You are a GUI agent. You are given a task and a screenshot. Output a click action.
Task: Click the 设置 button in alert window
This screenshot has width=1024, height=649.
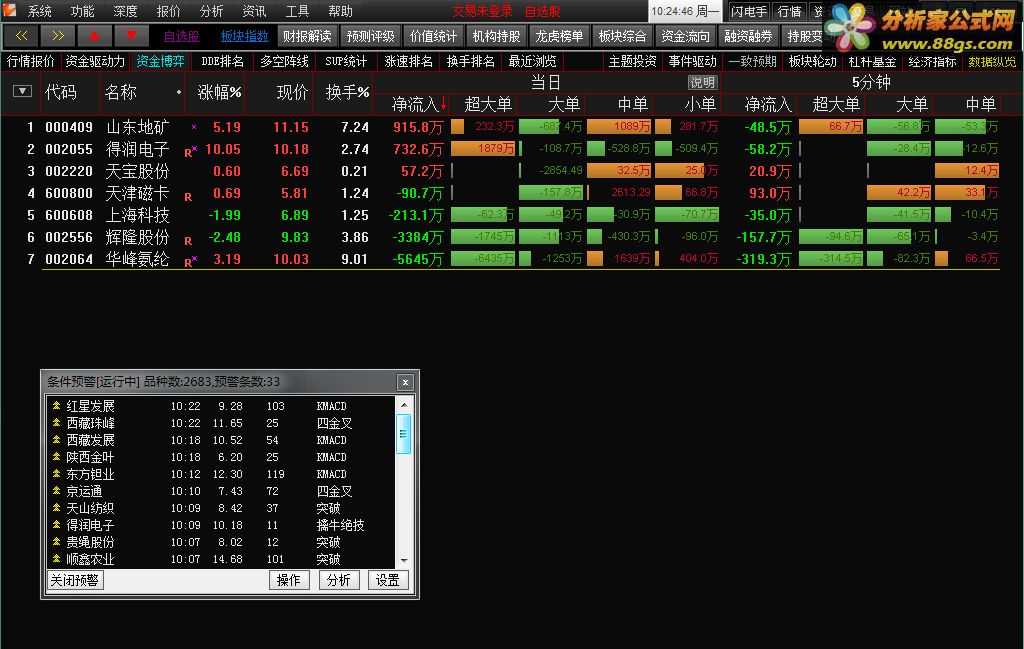[388, 580]
